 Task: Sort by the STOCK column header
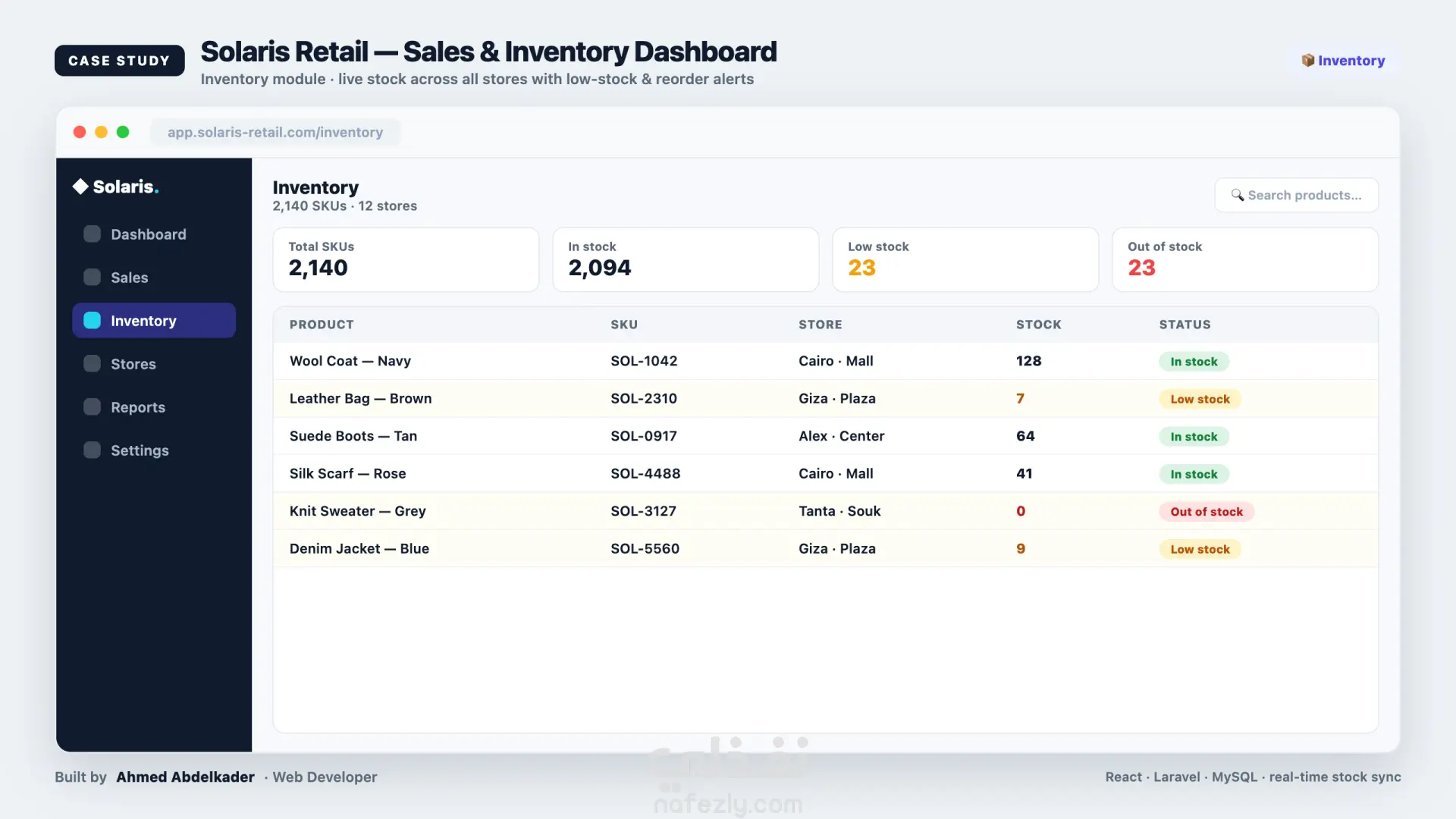(1039, 325)
